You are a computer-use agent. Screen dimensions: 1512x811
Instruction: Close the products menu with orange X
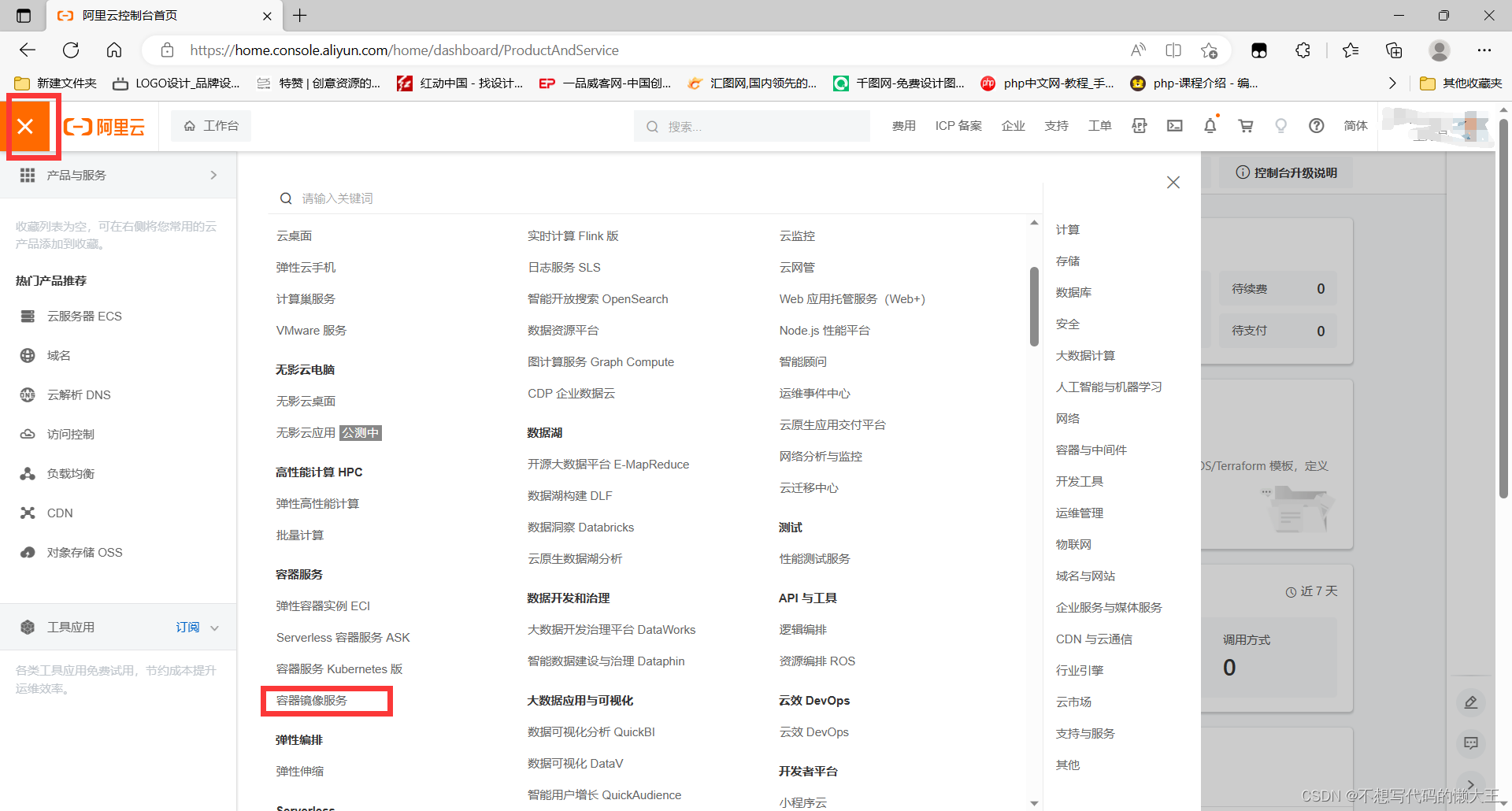pyautogui.click(x=25, y=127)
